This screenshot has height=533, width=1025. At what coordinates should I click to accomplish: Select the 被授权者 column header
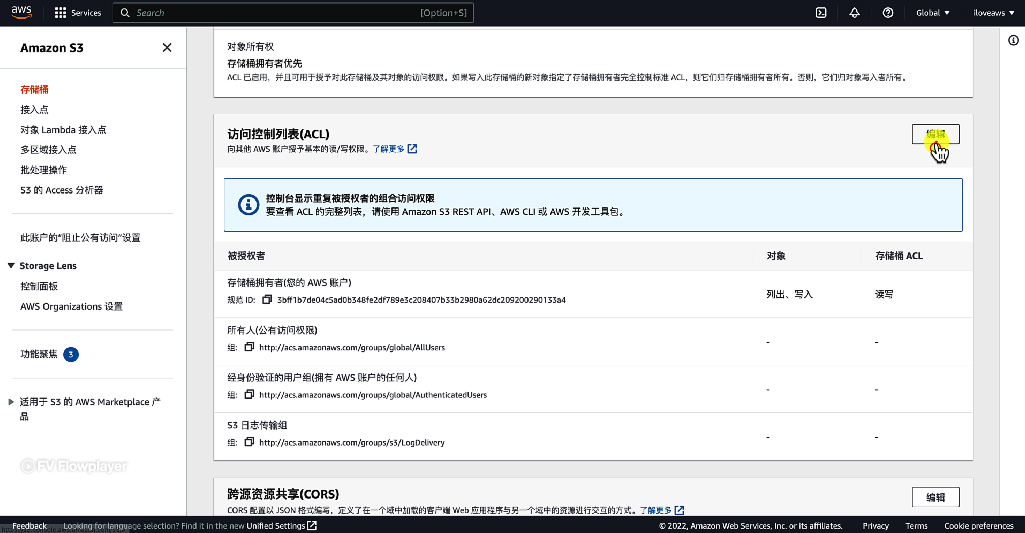[x=246, y=256]
